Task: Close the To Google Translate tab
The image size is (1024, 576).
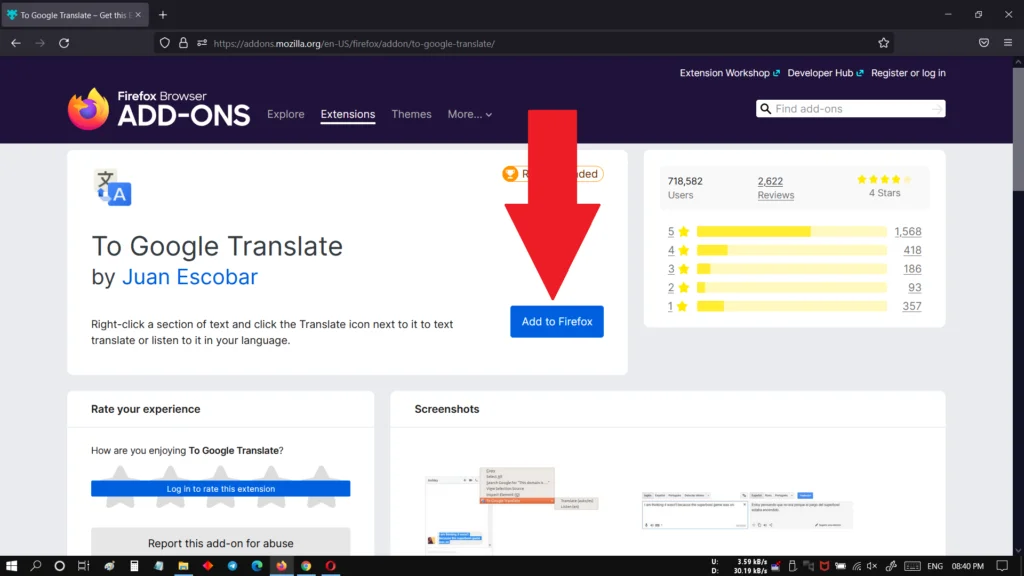Action: click(138, 15)
